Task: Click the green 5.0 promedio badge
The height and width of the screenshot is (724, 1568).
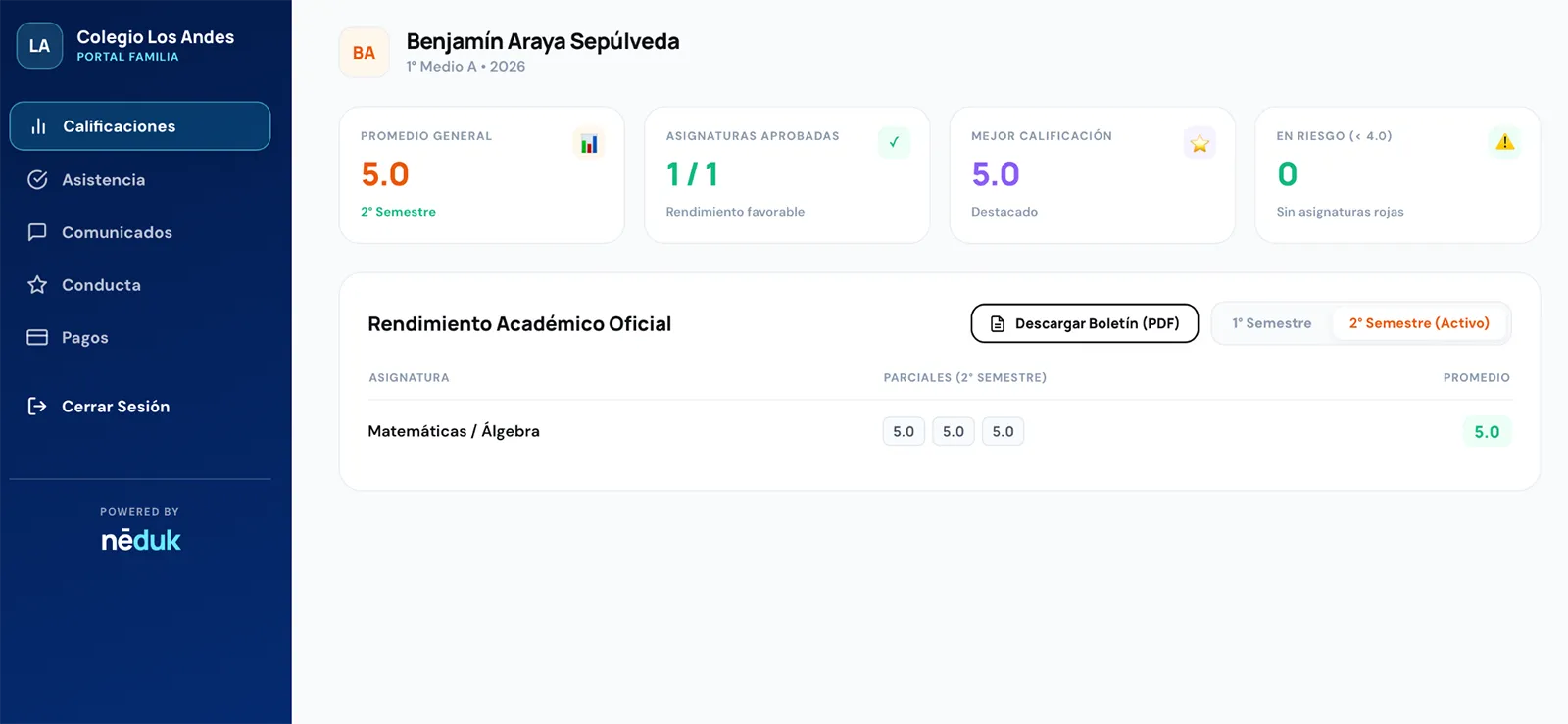Action: tap(1487, 431)
